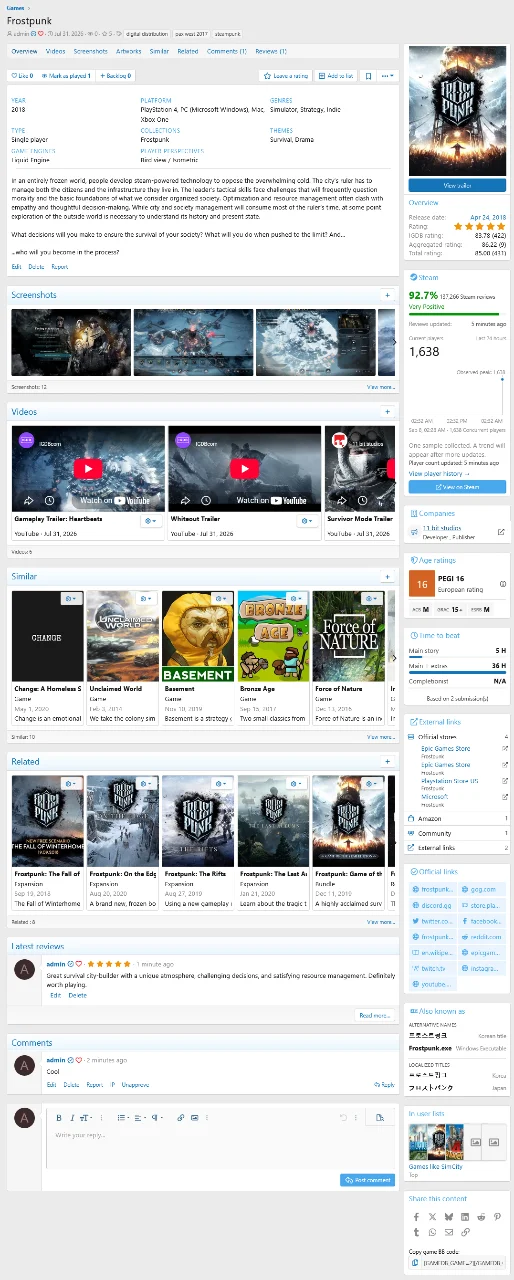Open the list dropdown in reply editor
This screenshot has width=514, height=1280.
pyautogui.click(x=122, y=1117)
